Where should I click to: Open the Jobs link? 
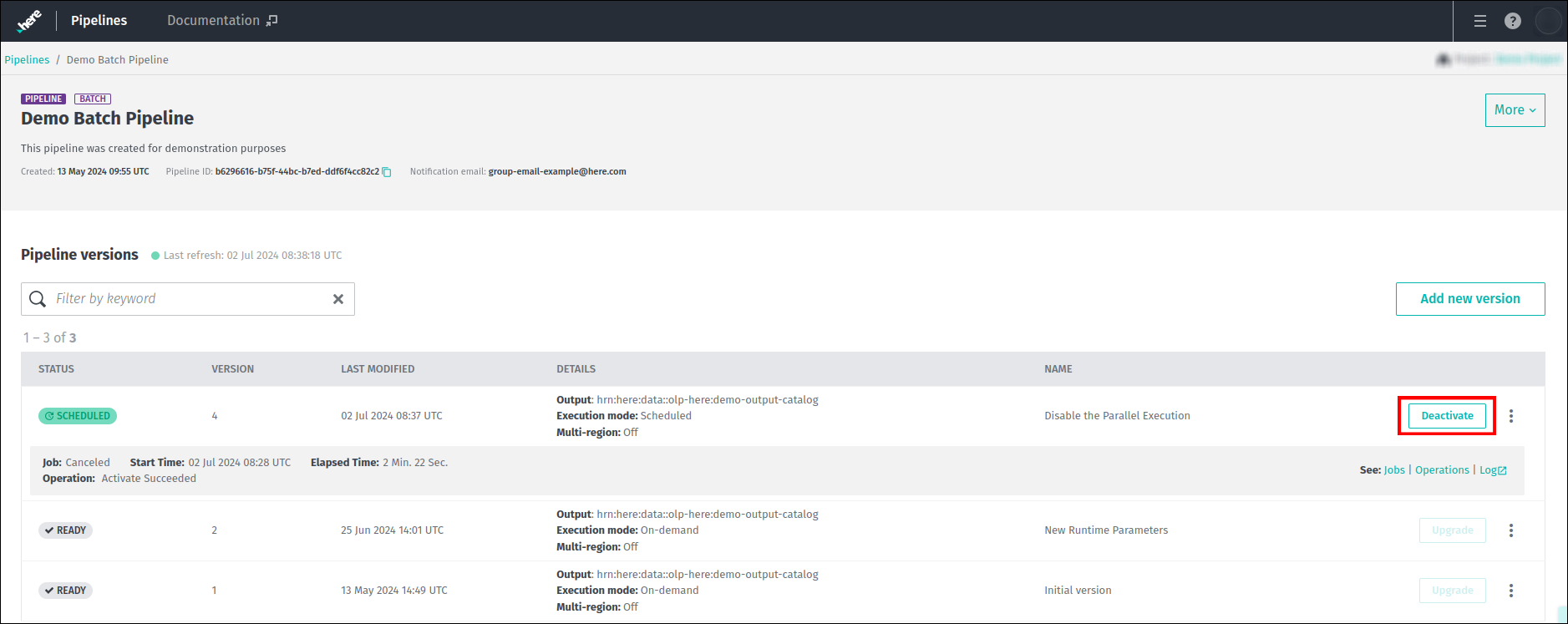[x=1394, y=470]
